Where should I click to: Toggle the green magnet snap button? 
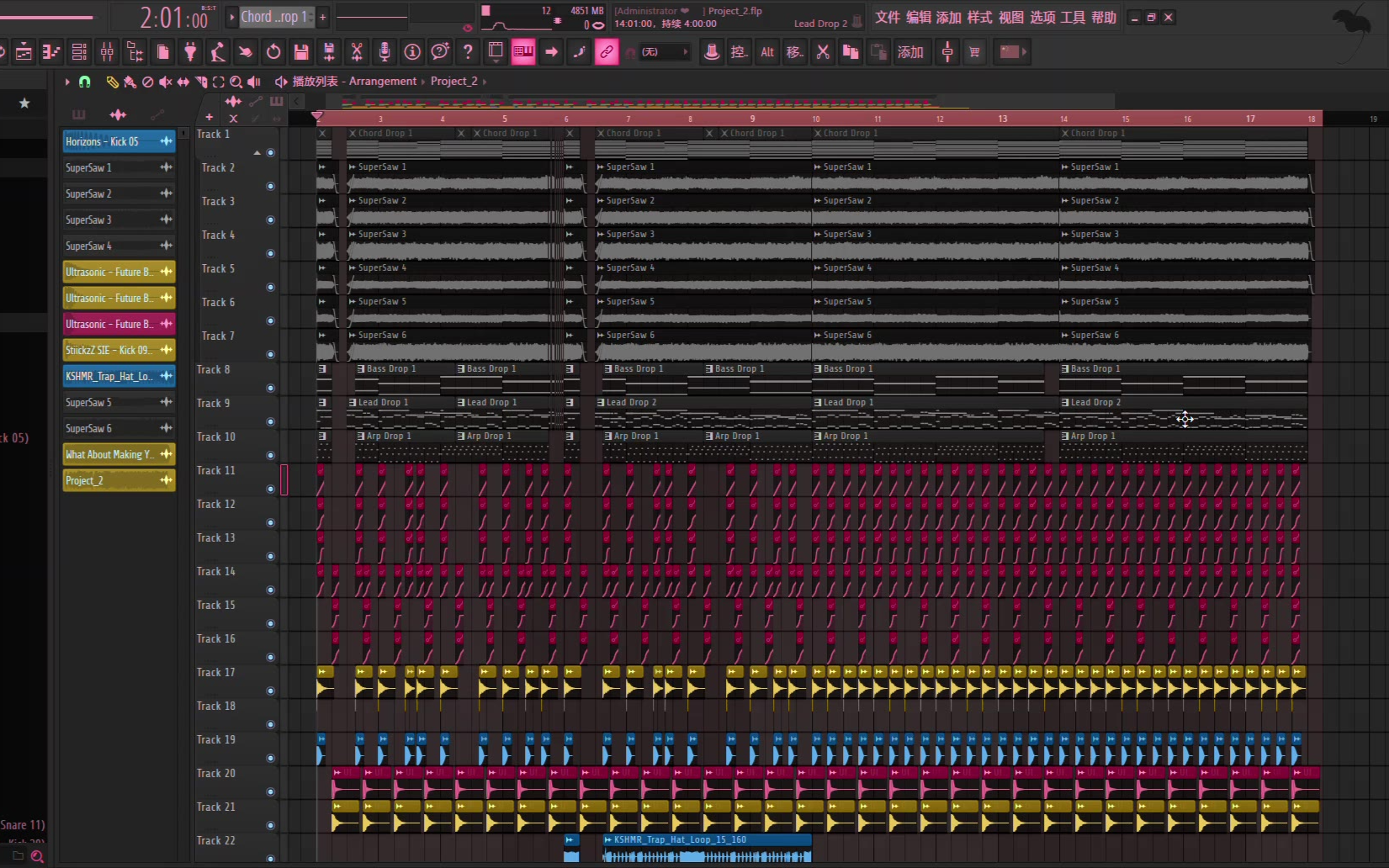(x=85, y=82)
